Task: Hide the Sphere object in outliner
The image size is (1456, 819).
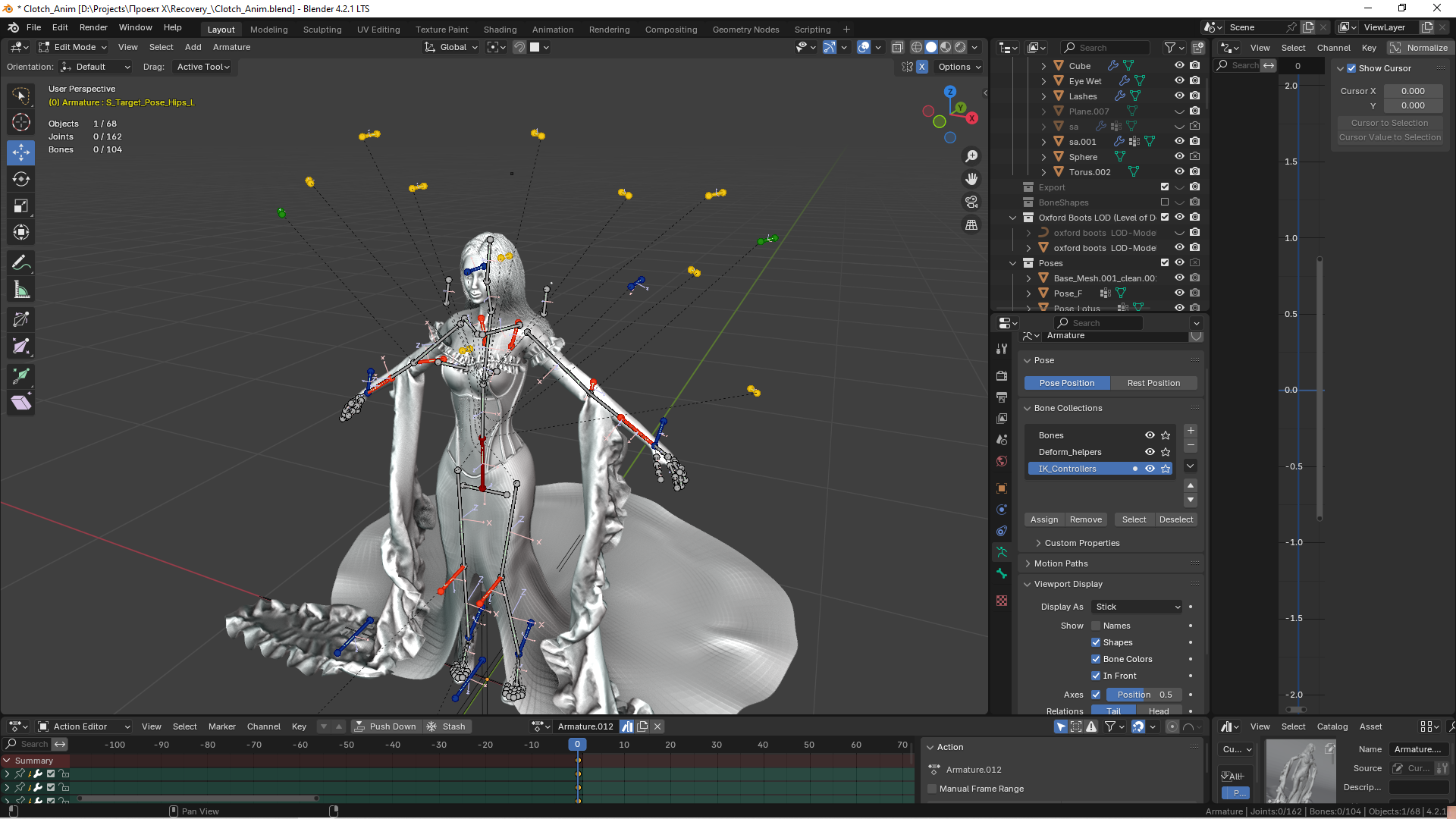Action: point(1179,157)
